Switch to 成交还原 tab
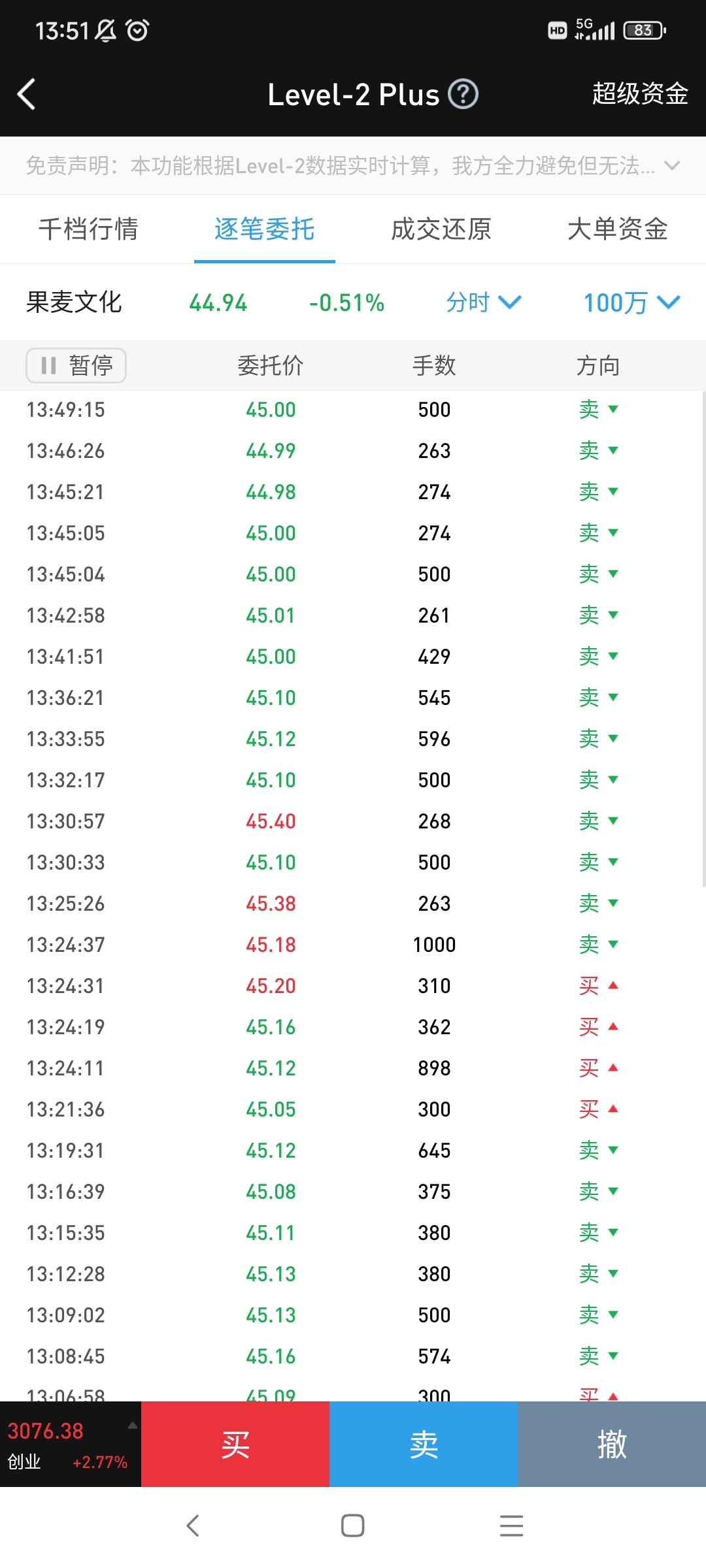Screen dimensions: 706x1568 coord(441,229)
